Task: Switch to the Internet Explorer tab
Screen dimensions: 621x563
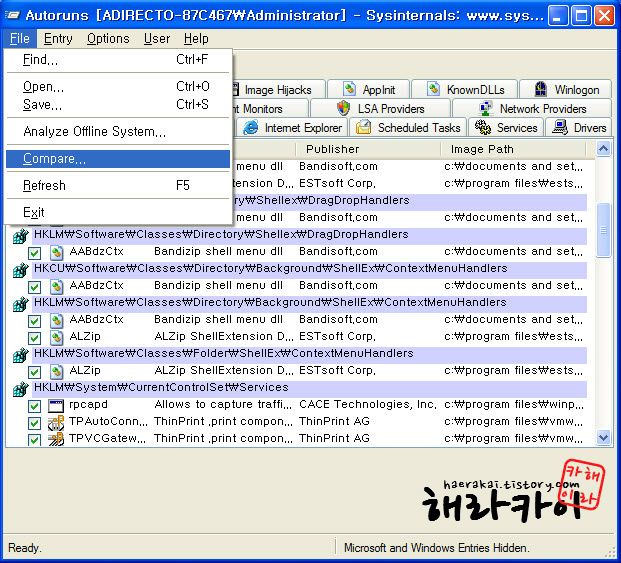Action: tap(292, 128)
